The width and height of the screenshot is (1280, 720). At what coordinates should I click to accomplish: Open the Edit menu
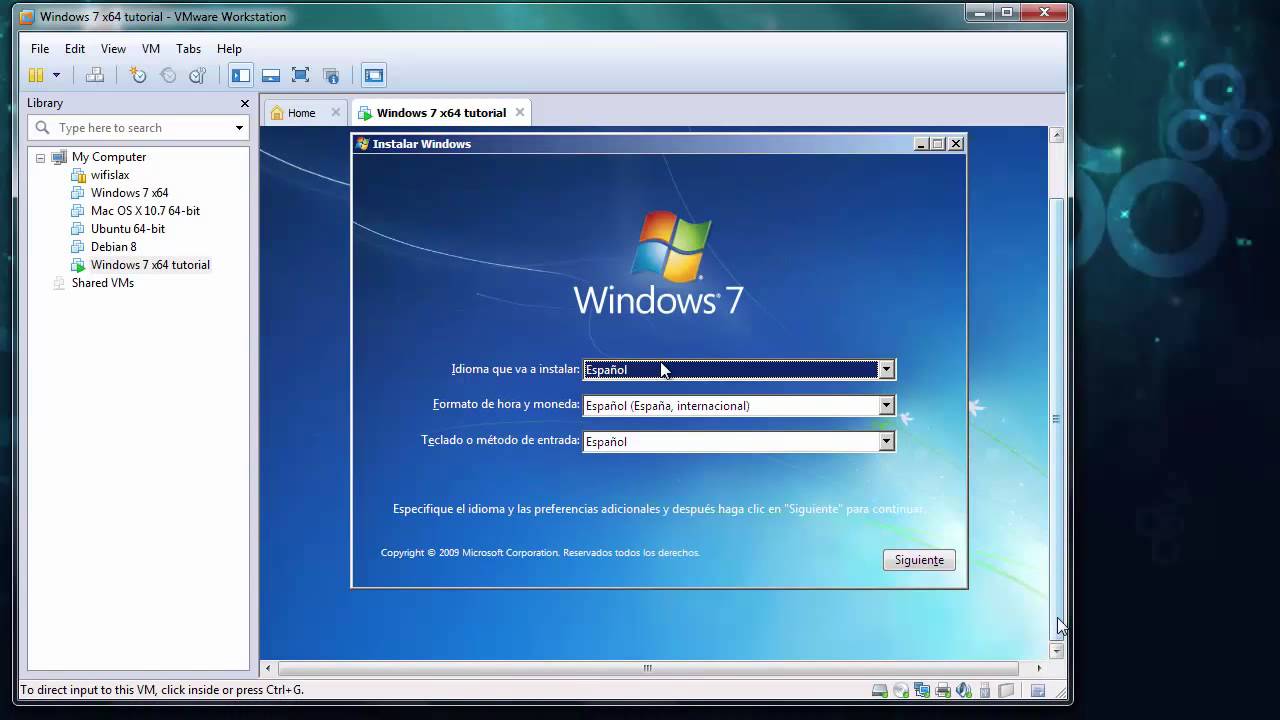[75, 49]
